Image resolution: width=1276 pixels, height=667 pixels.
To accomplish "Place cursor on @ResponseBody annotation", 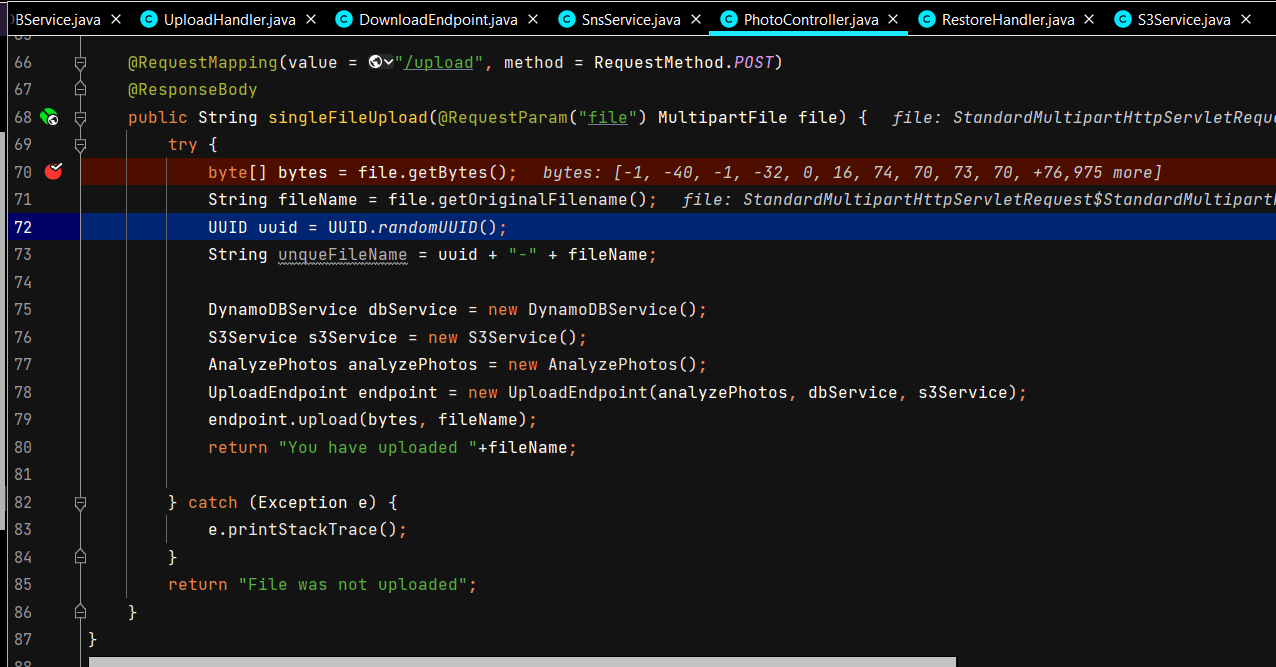I will click(193, 90).
